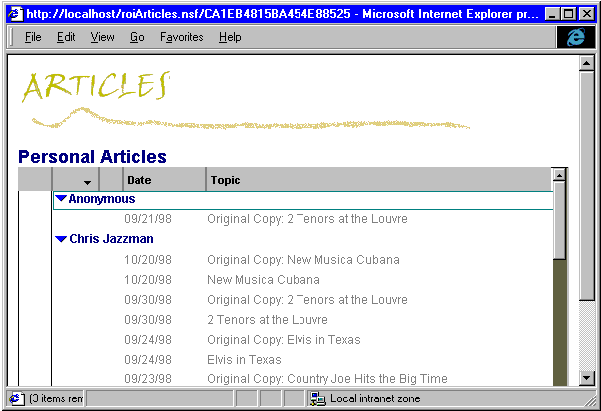
Task: Click the Local intranet zone icon
Action: pos(318,399)
